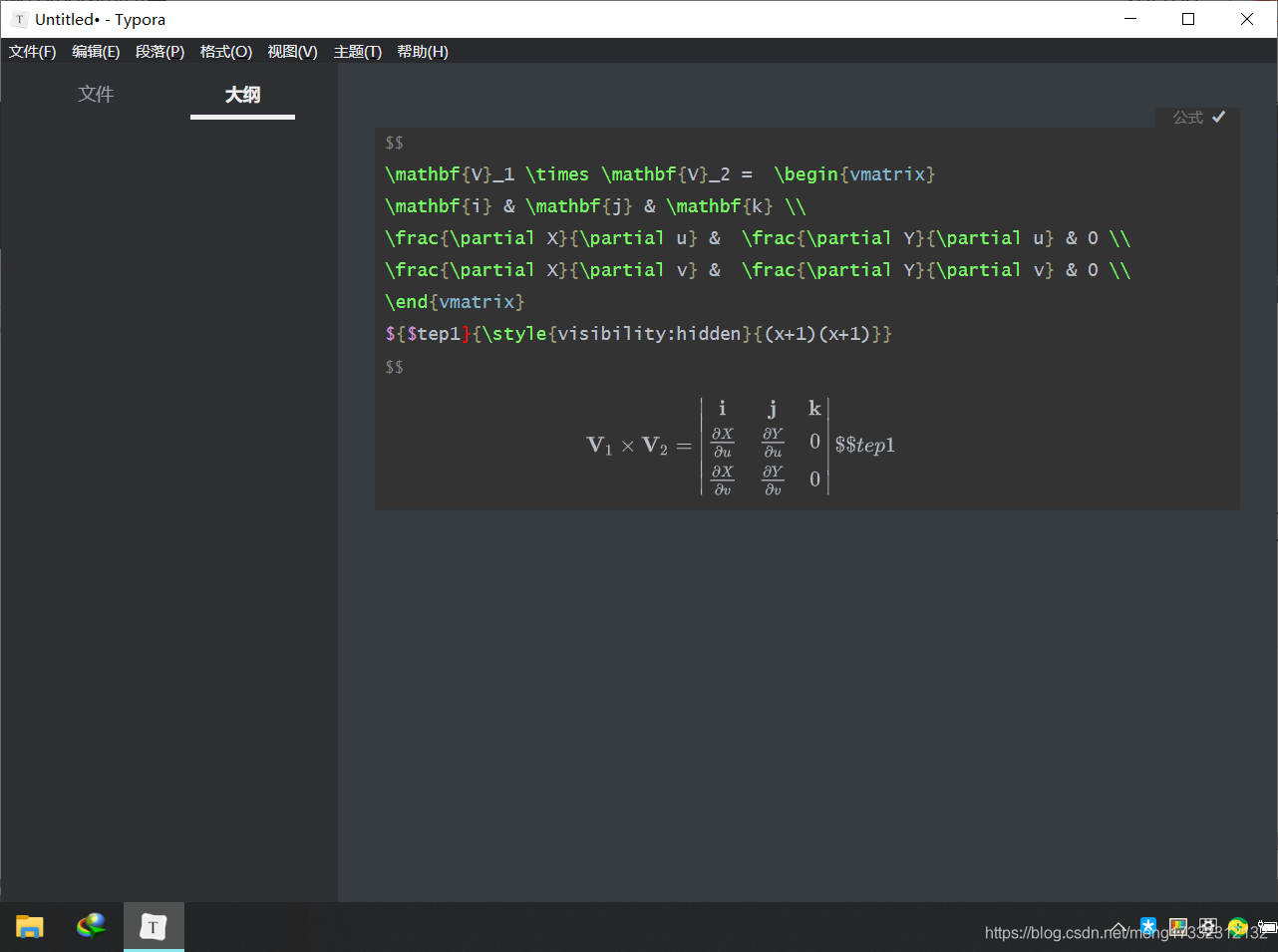
Task: Open File Explorer from the taskbar
Action: (x=30, y=927)
